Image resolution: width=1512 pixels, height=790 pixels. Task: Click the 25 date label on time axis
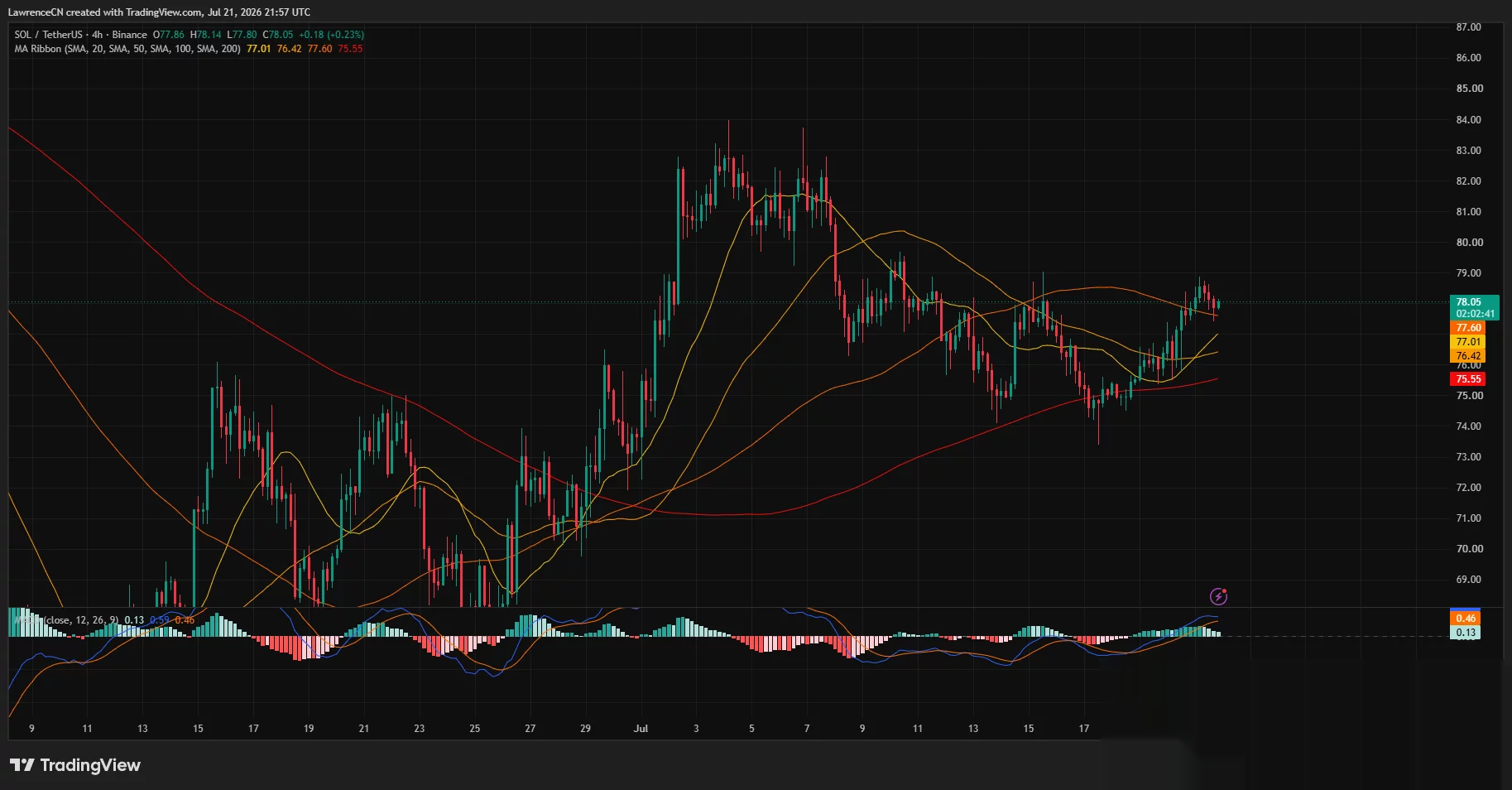475,729
